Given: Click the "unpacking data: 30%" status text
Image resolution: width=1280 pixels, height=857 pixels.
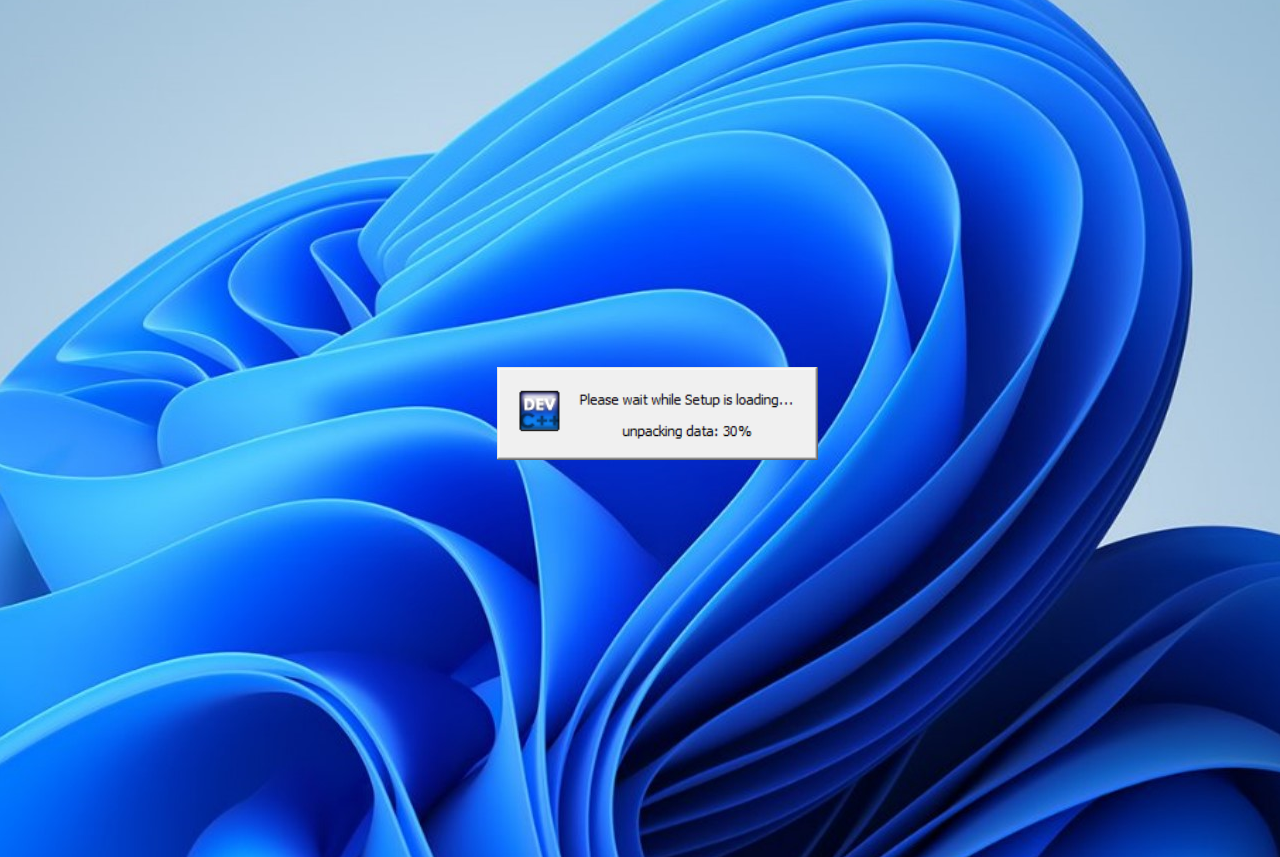Looking at the screenshot, I should point(686,431).
